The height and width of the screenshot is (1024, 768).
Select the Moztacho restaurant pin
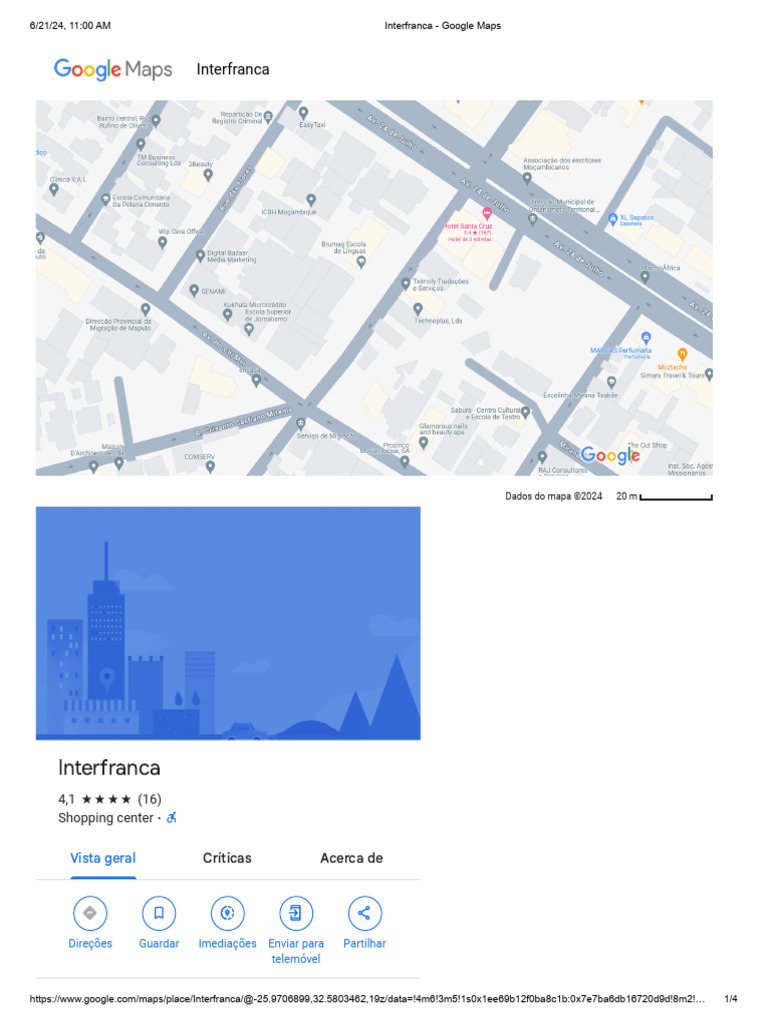point(682,355)
